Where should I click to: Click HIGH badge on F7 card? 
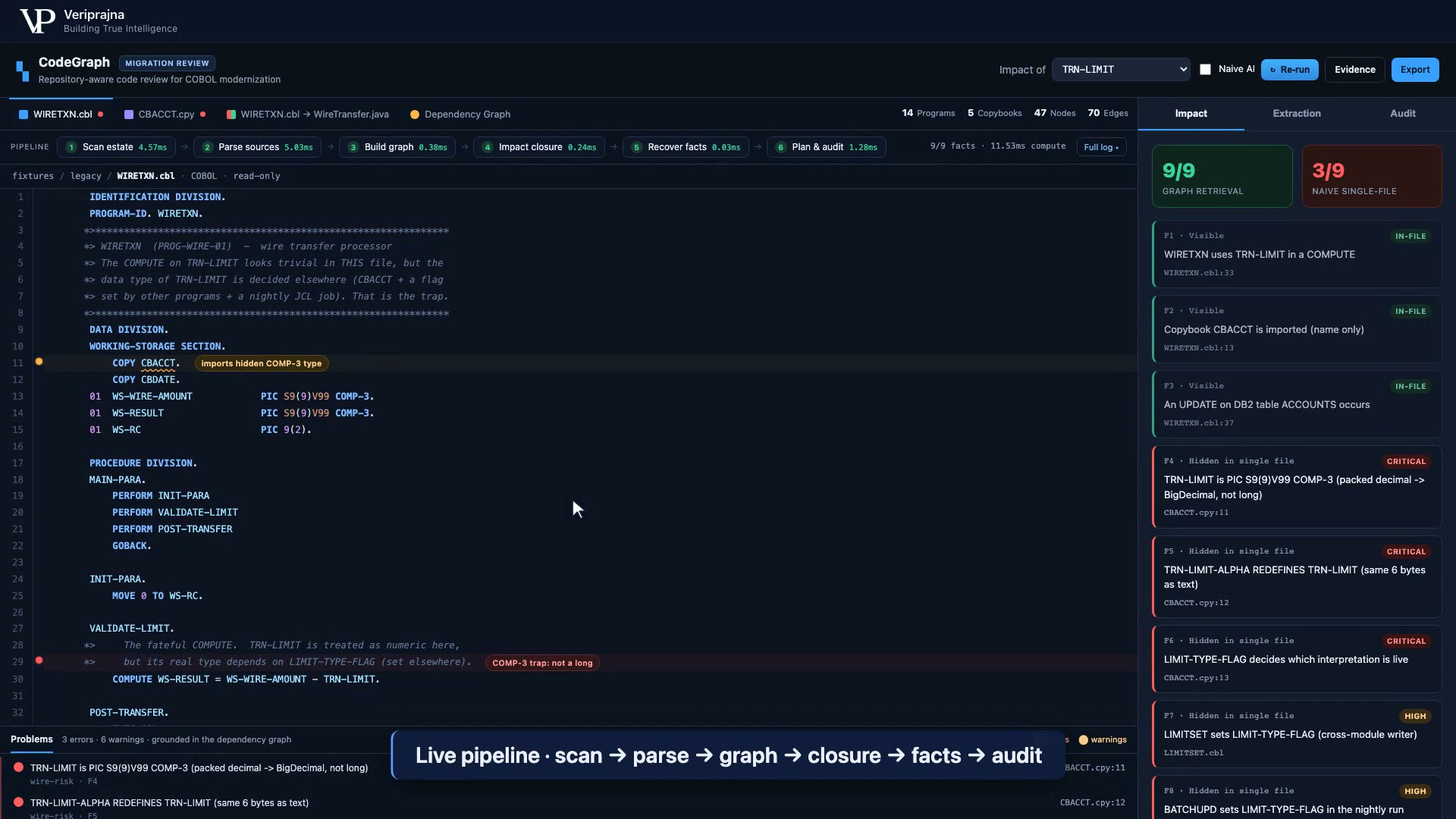pos(1415,716)
